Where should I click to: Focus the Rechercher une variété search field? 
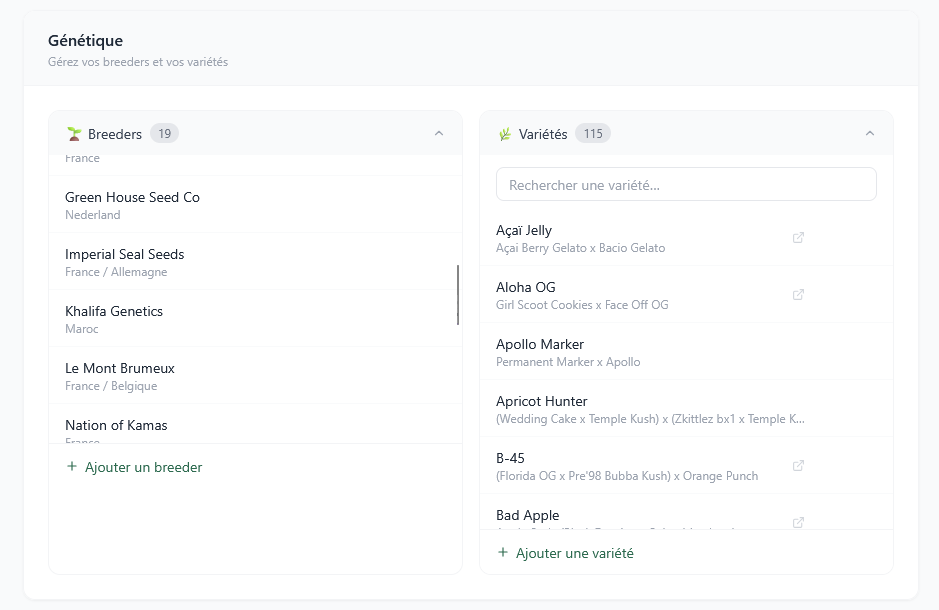tap(686, 184)
